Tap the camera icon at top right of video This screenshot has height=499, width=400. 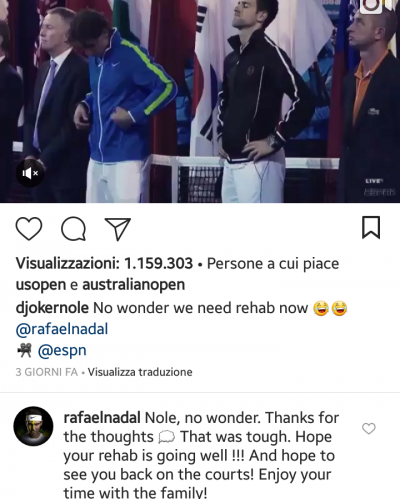(x=371, y=6)
